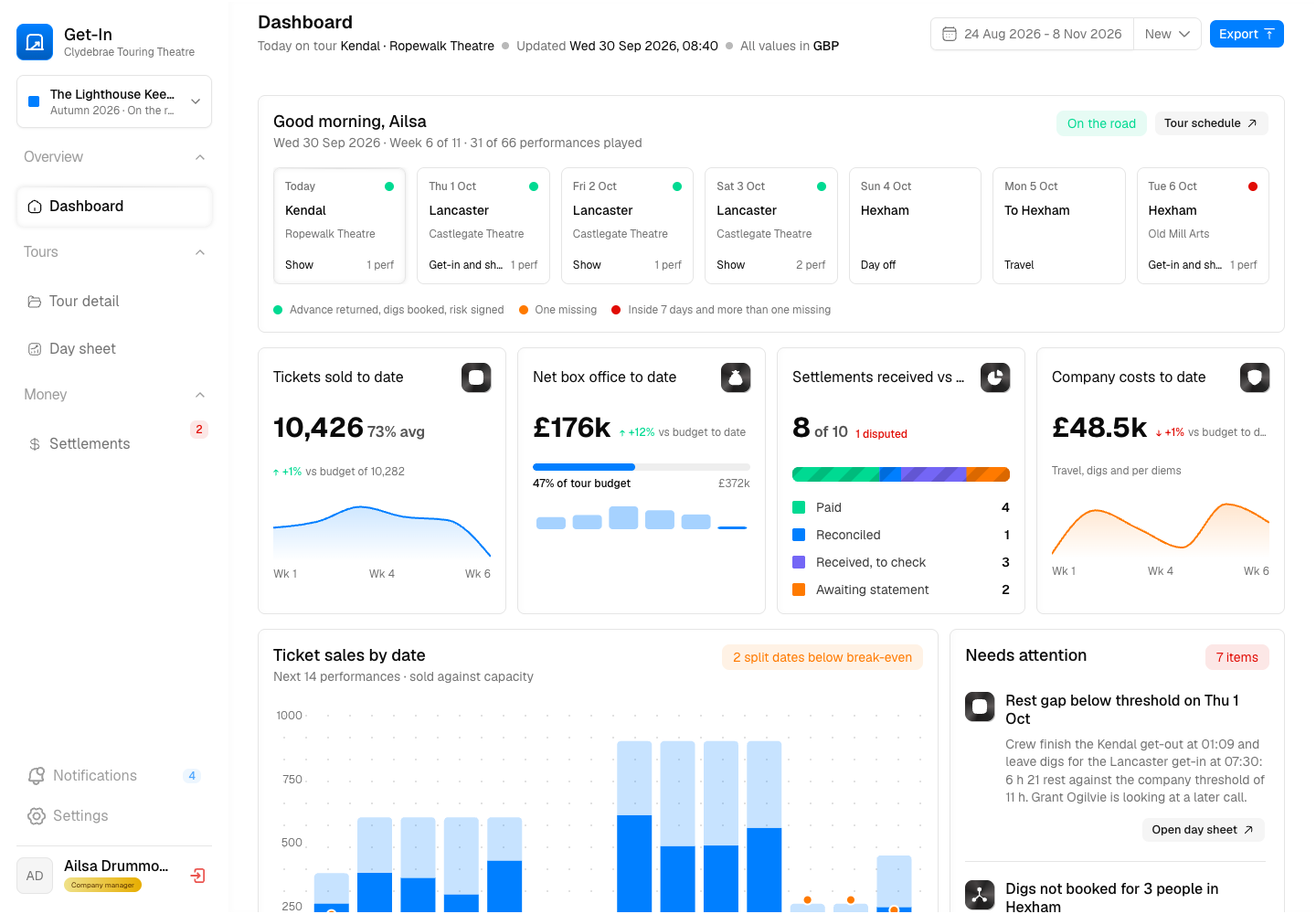
Task: Click the Net box office money bag icon
Action: [736, 377]
